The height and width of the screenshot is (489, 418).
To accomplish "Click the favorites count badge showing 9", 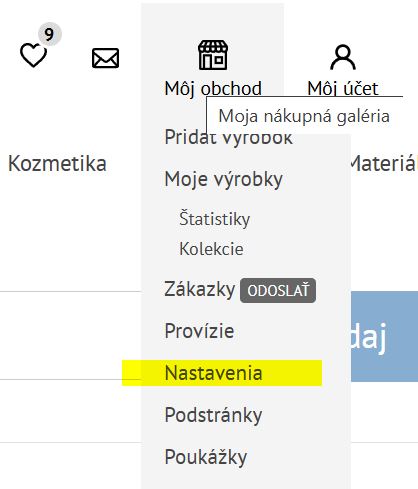I will 49,34.
